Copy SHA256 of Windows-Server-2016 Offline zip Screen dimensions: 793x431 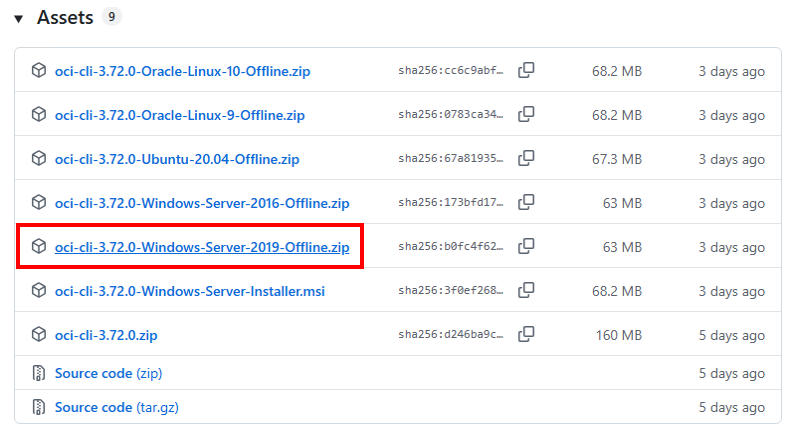pos(526,203)
